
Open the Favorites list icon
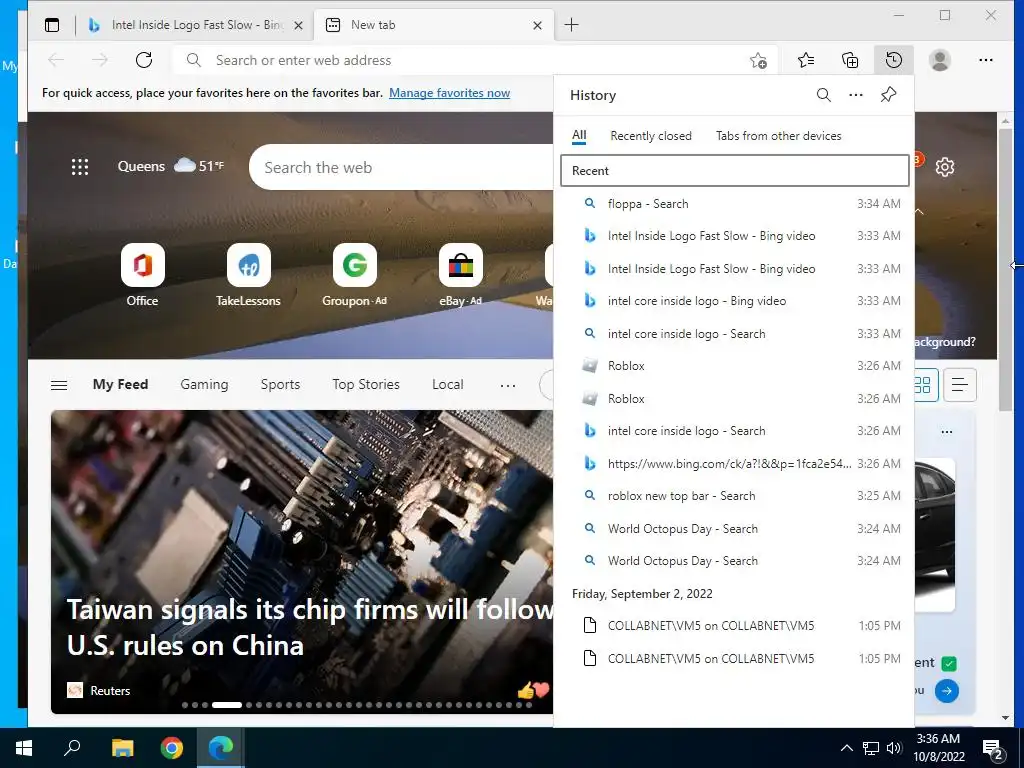tap(806, 60)
